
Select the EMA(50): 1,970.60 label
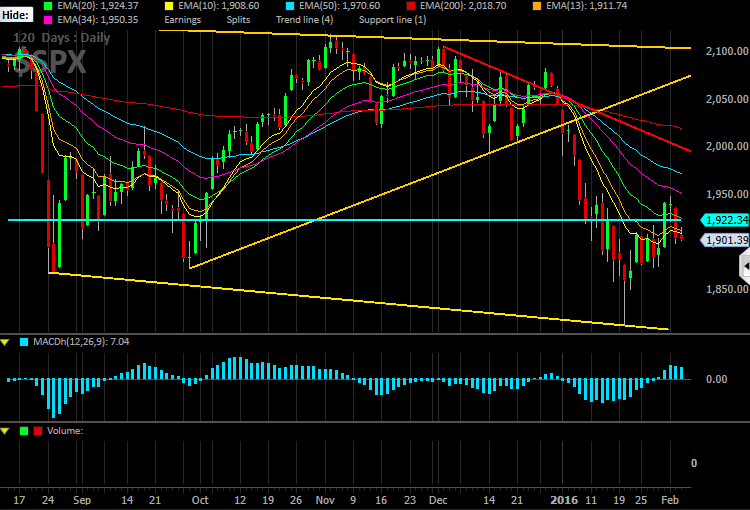tap(340, 6)
